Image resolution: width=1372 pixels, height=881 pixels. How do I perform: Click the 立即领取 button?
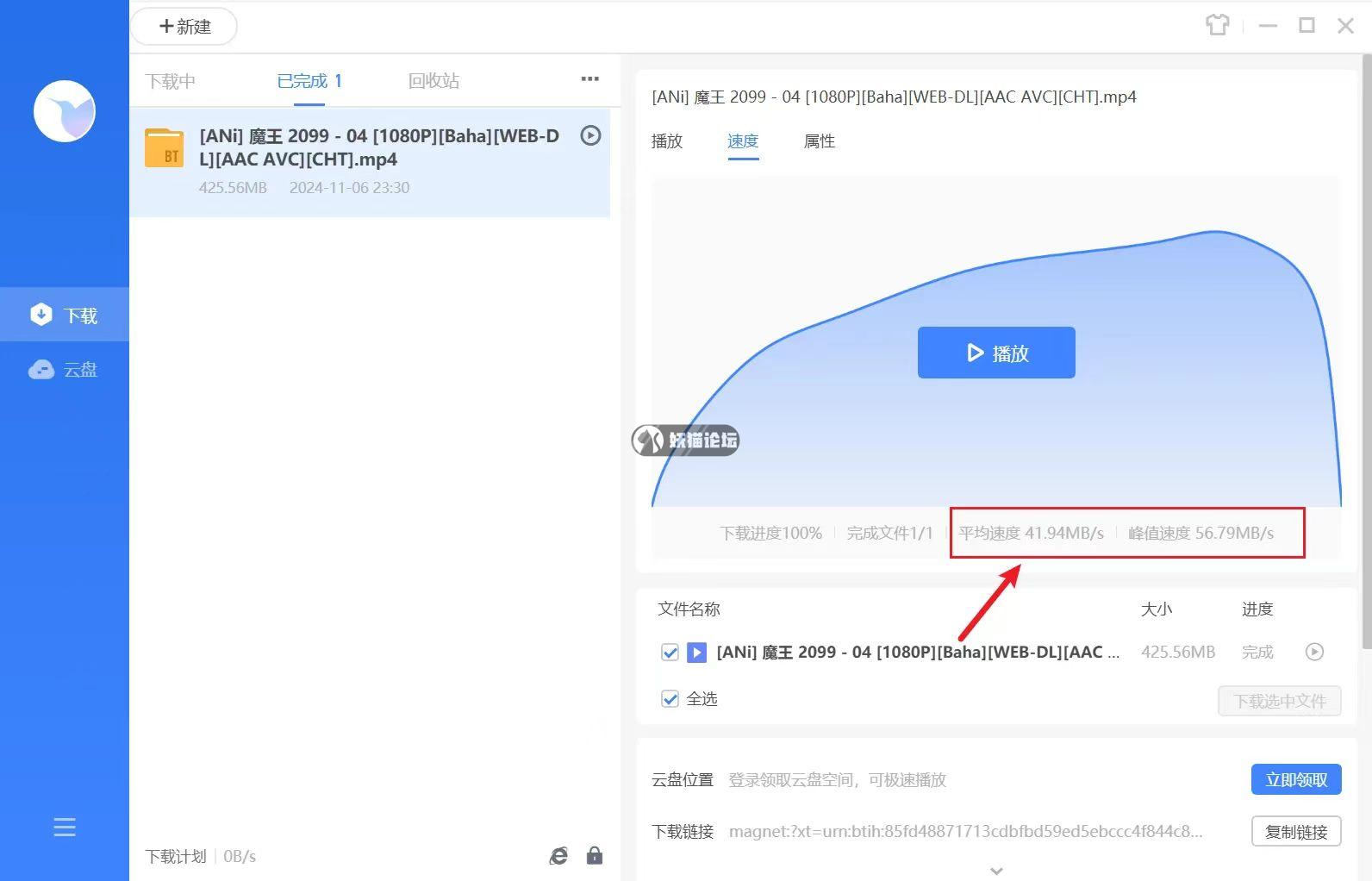[x=1296, y=780]
